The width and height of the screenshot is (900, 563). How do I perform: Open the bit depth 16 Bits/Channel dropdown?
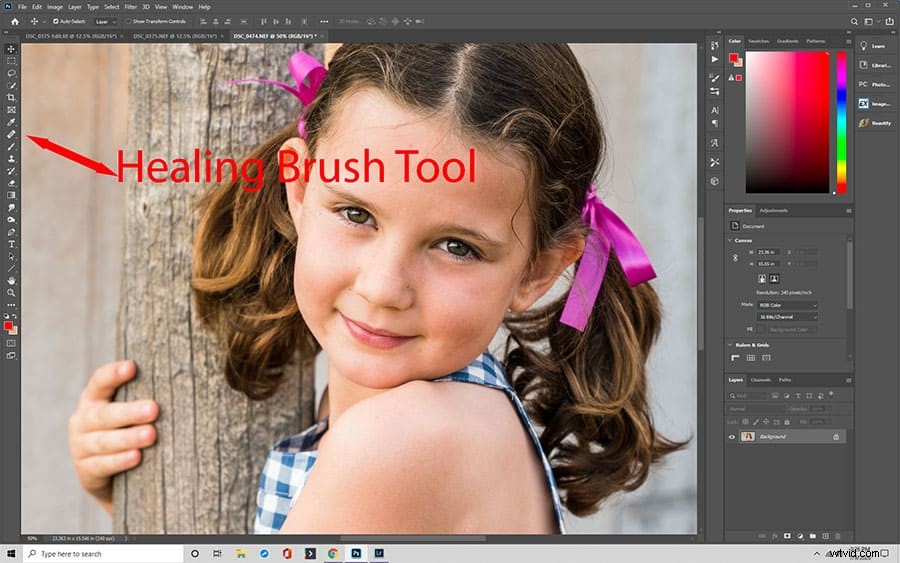coord(787,317)
